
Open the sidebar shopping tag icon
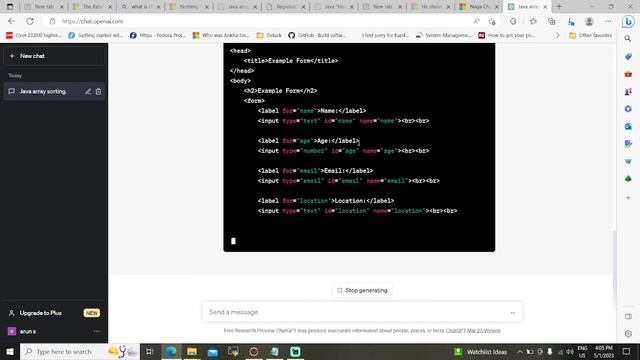[628, 56]
